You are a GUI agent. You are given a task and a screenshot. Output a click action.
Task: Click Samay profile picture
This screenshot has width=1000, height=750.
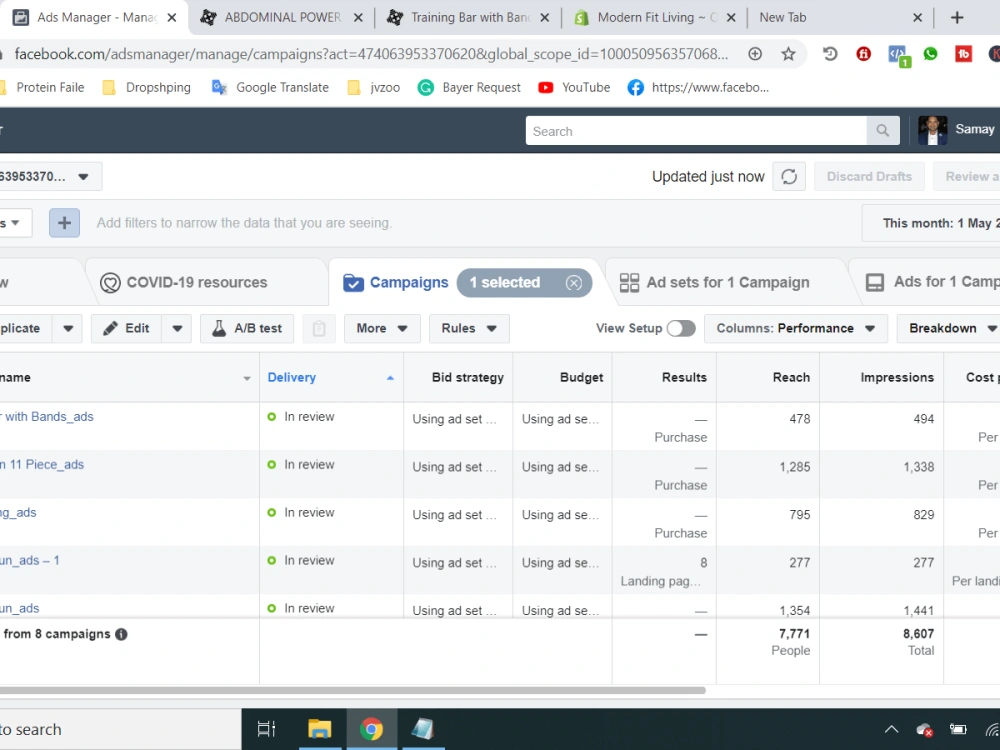pos(932,130)
